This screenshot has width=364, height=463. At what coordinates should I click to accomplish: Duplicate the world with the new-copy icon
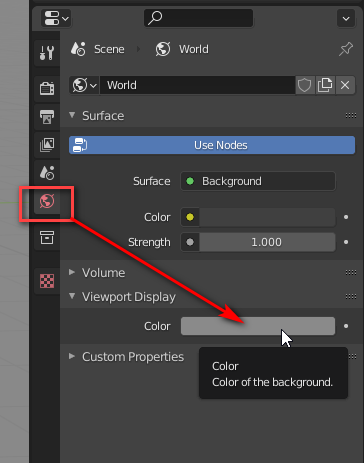(325, 85)
